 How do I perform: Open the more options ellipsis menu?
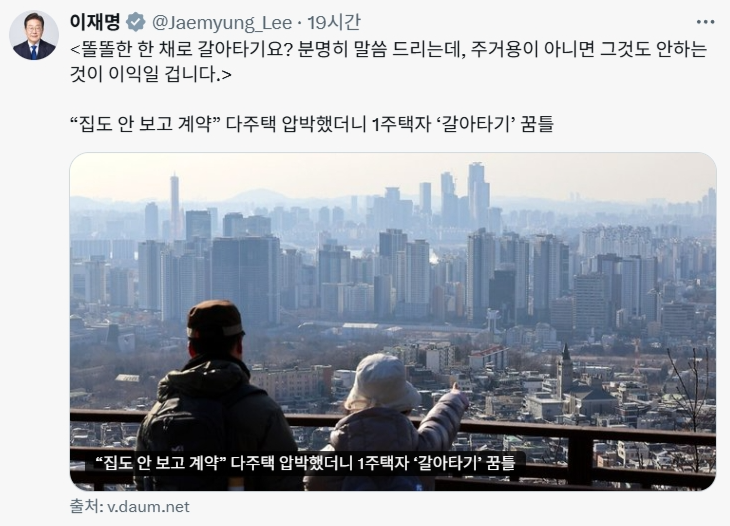pos(705,22)
